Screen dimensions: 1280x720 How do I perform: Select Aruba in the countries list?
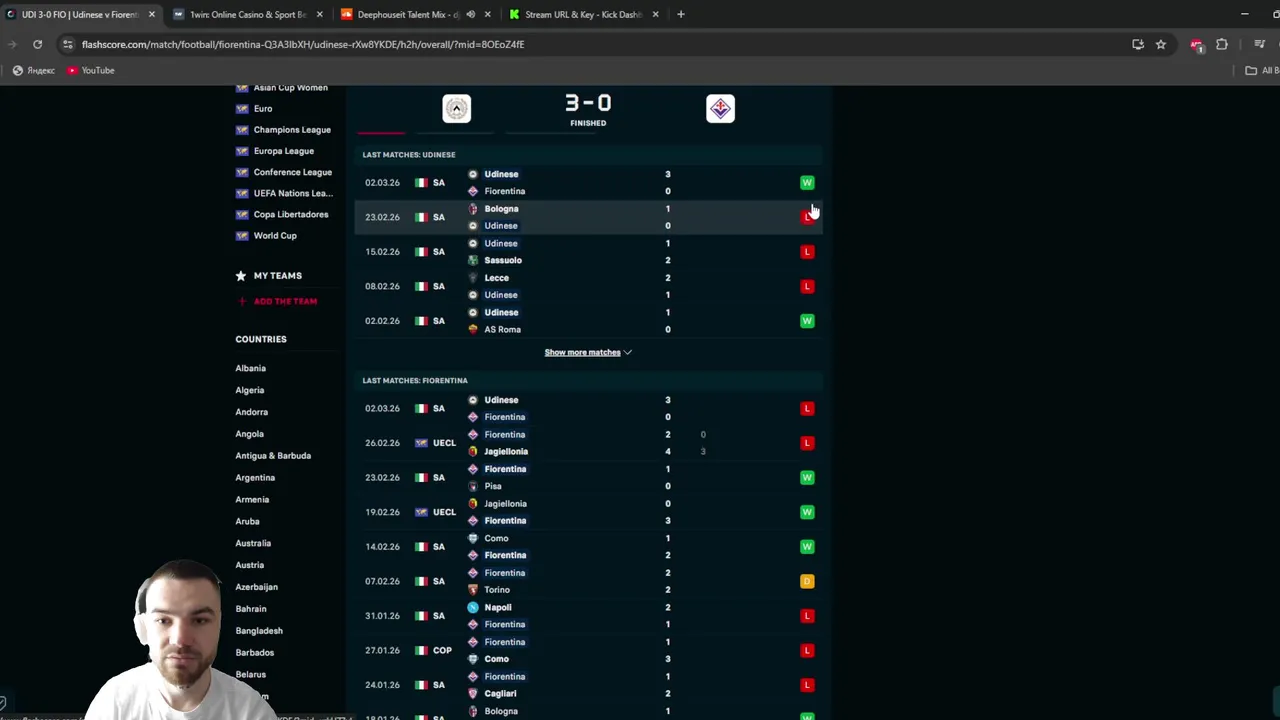(247, 521)
